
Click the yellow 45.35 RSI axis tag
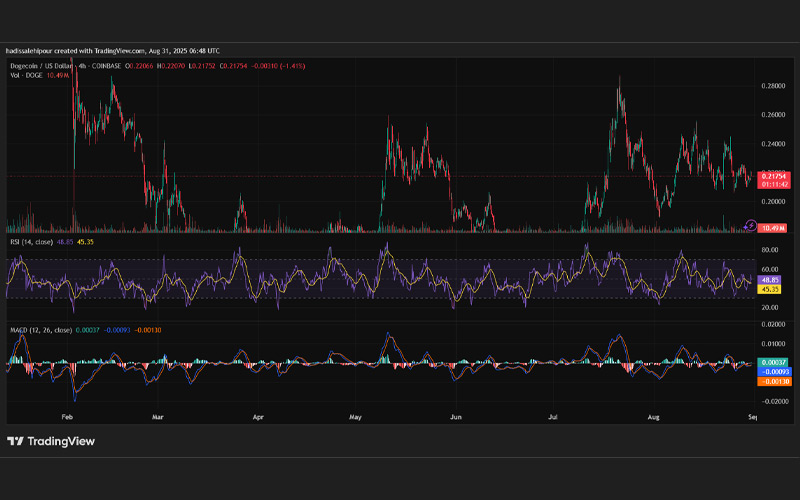pos(769,289)
